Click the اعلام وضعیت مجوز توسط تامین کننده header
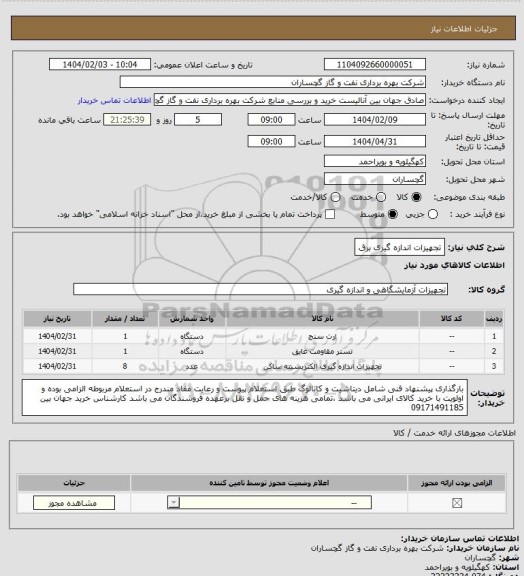The height and width of the screenshot is (576, 524). 269,483
